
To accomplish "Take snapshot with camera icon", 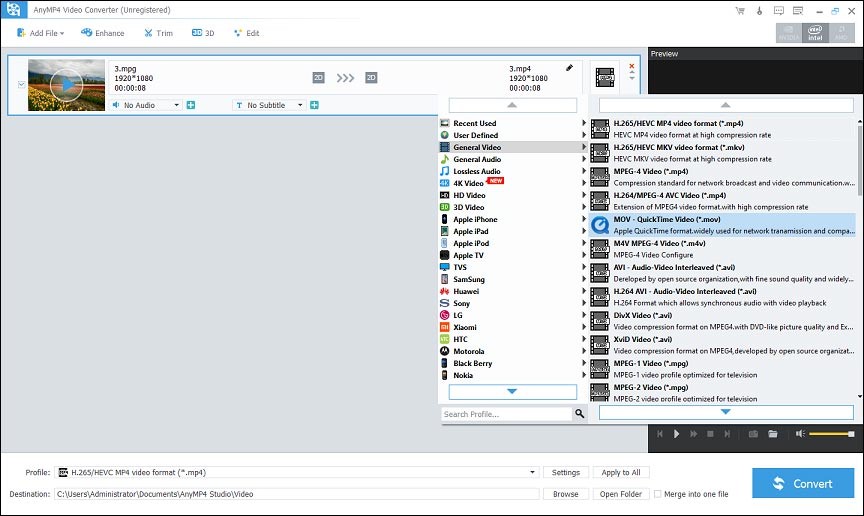I will [x=753, y=434].
